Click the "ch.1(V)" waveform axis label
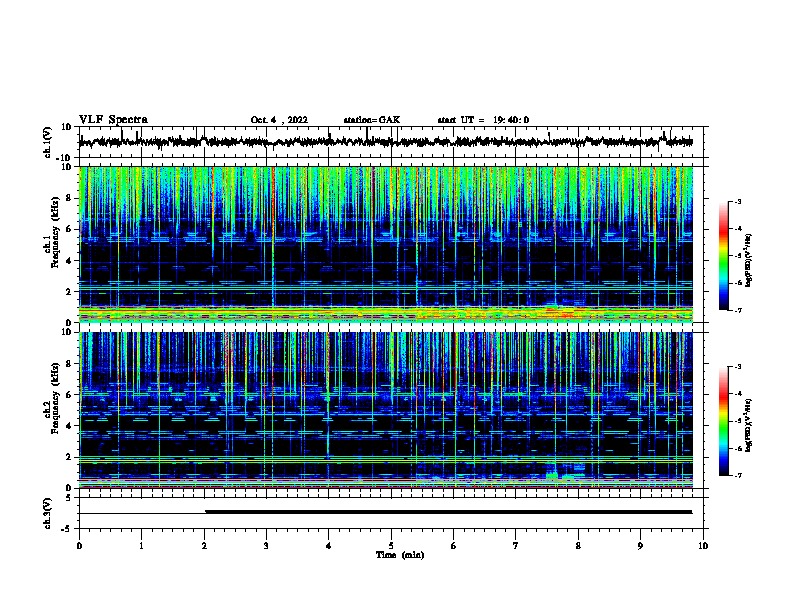Viewport: 792px width, 612px height. pyautogui.click(x=47, y=142)
